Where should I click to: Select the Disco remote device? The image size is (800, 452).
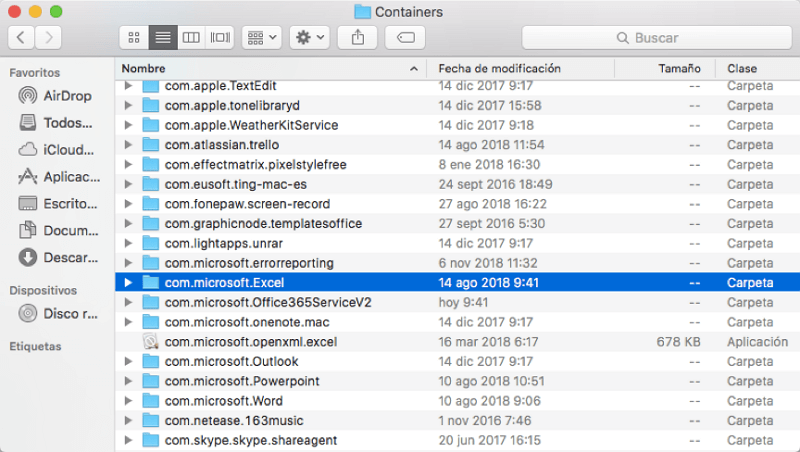58,314
